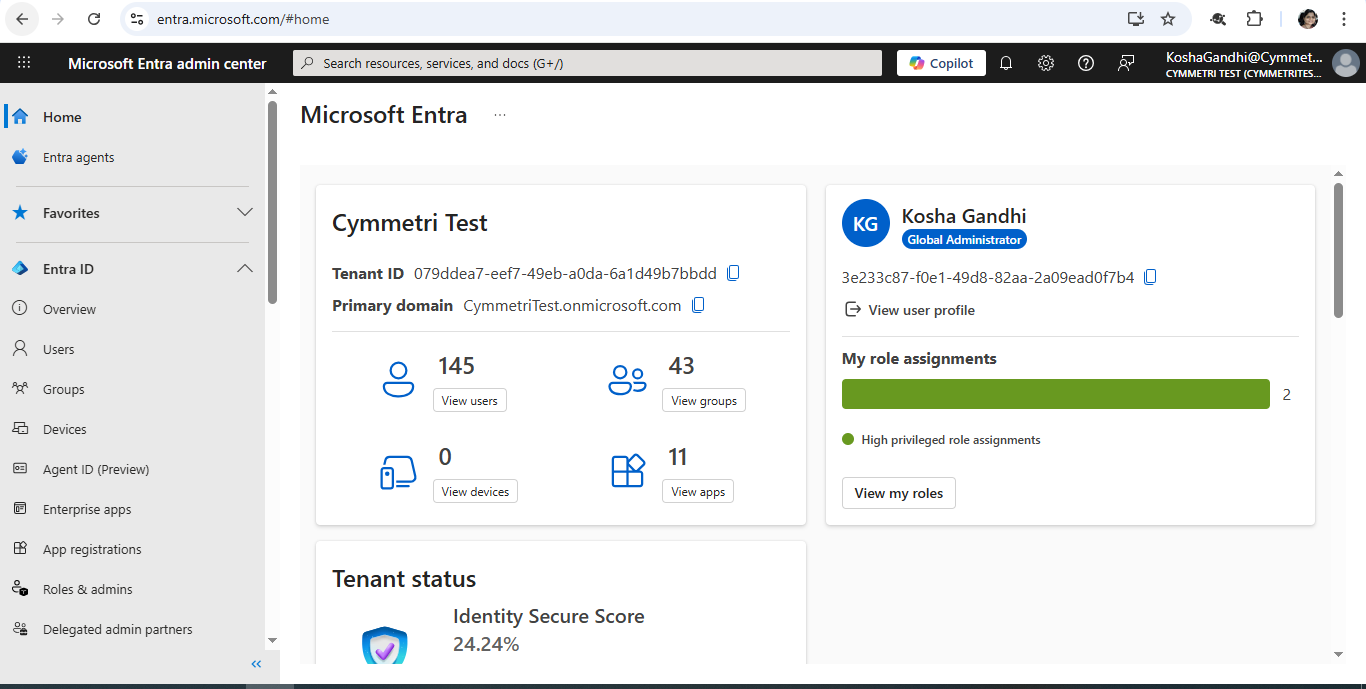
Task: Open the browser profile picture
Action: 1308,19
